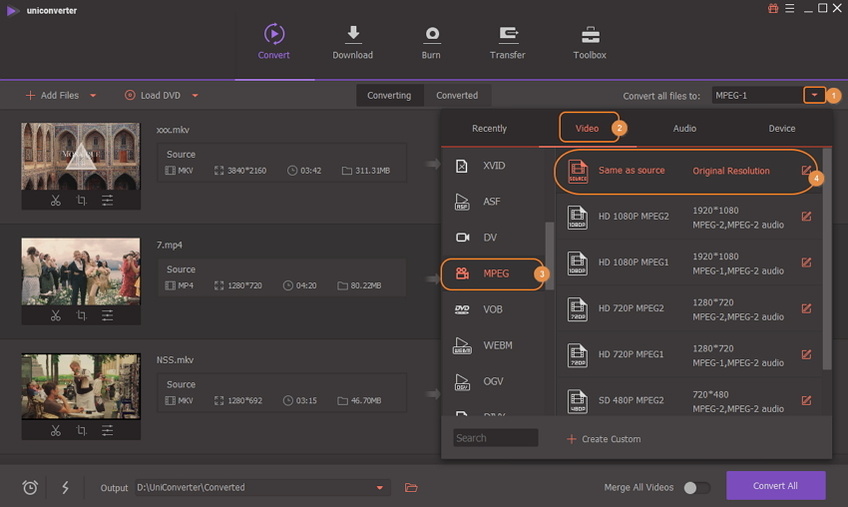Image resolution: width=848 pixels, height=507 pixels.
Task: Select HD 720P MPEG2 preset
Action: coord(689,309)
